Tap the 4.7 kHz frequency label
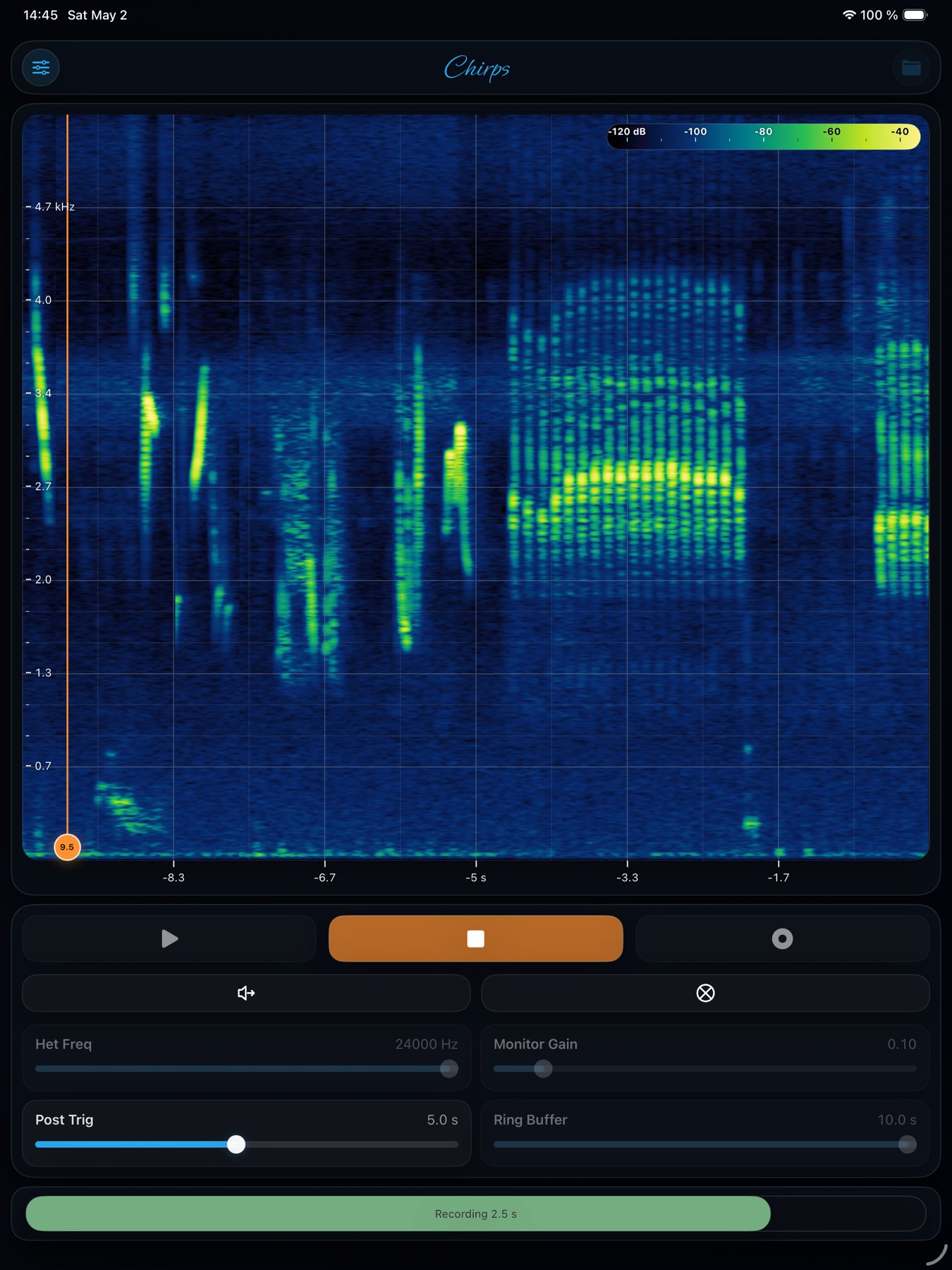 [x=54, y=207]
